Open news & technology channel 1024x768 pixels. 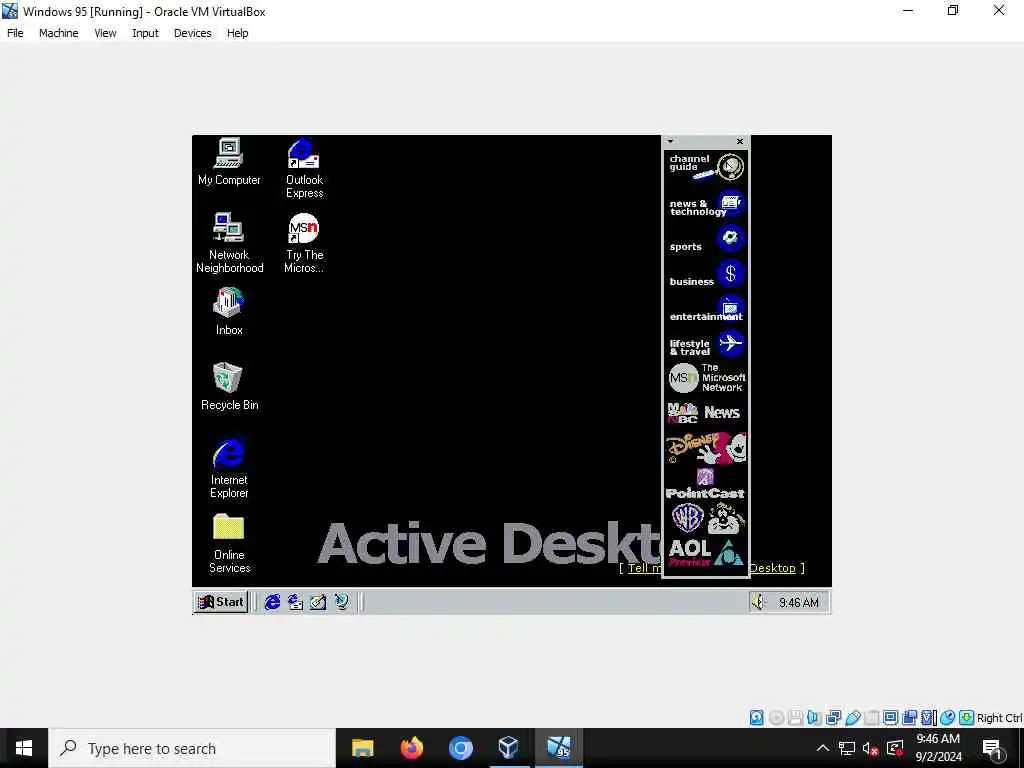(x=706, y=204)
